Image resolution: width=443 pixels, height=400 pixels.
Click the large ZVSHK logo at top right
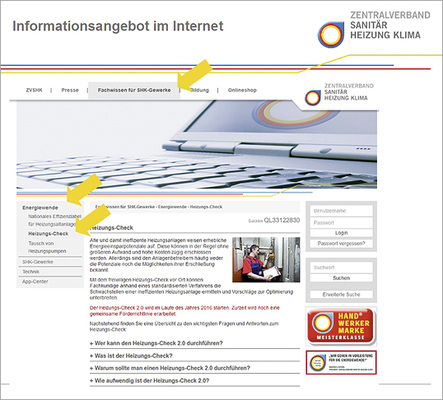[x=374, y=29]
